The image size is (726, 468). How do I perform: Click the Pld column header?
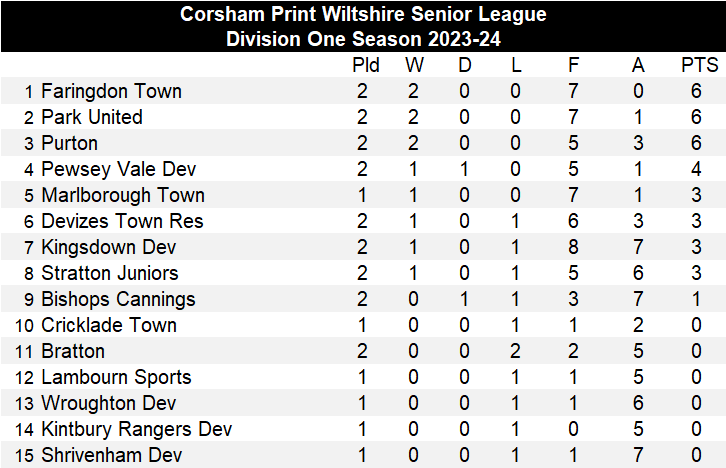click(x=366, y=65)
